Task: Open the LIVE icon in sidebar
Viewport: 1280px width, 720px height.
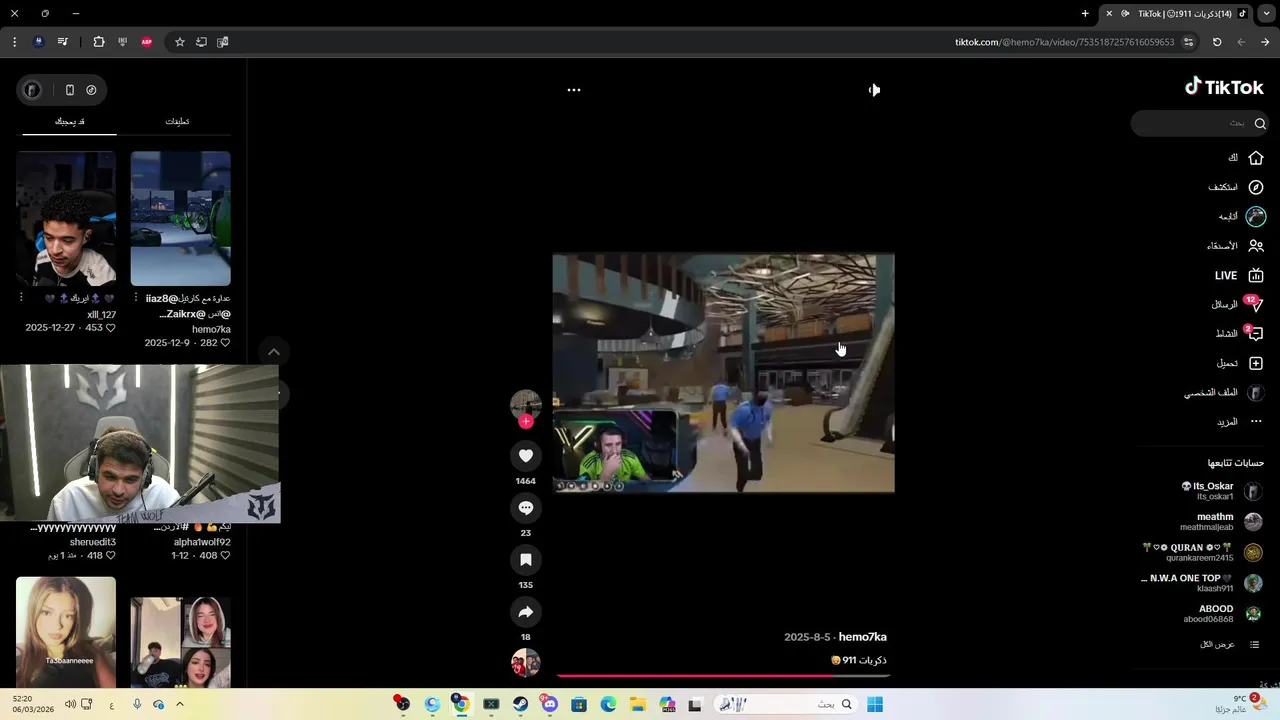Action: [1256, 275]
